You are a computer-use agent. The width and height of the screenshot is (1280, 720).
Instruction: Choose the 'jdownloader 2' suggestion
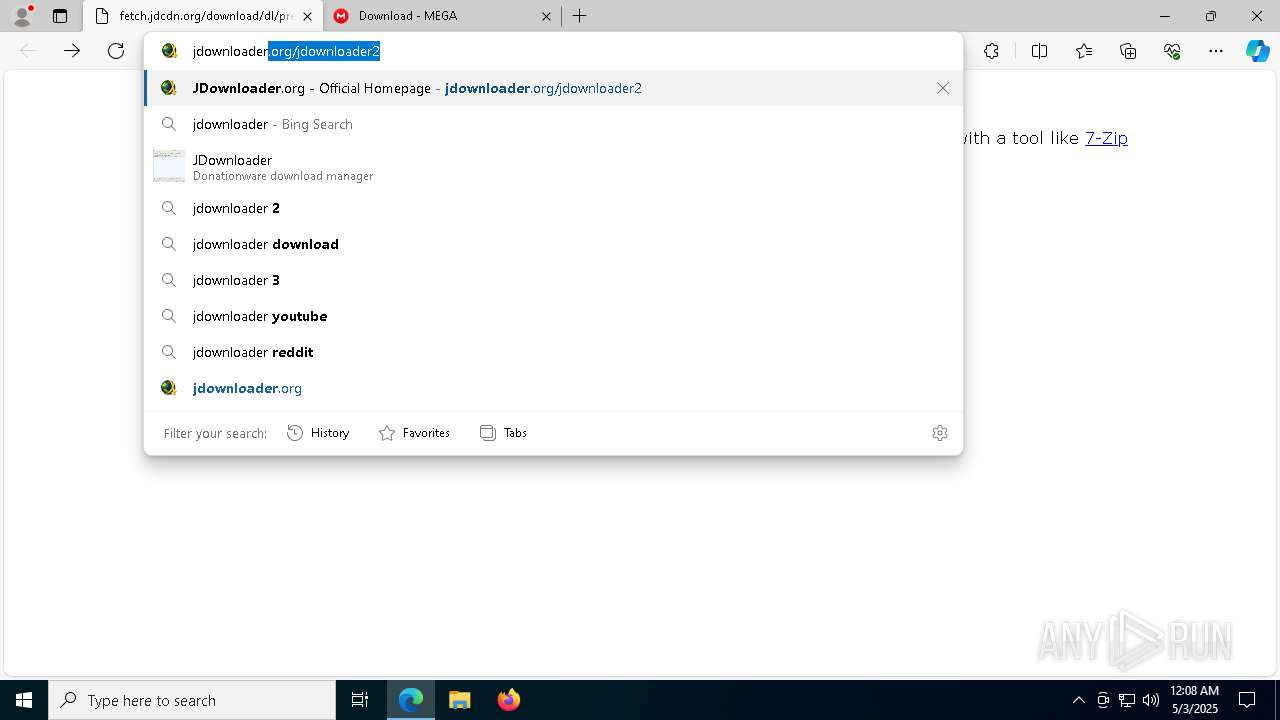(553, 208)
